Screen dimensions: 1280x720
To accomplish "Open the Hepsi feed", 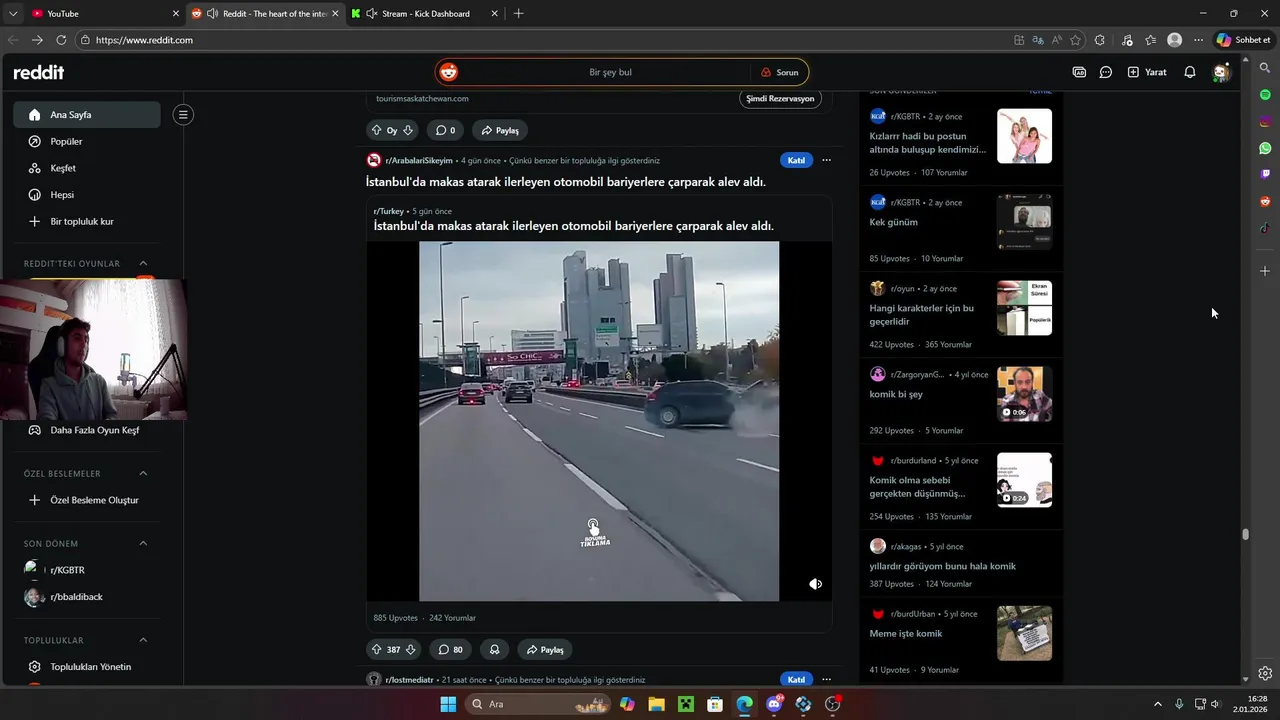I will pyautogui.click(x=87, y=195).
